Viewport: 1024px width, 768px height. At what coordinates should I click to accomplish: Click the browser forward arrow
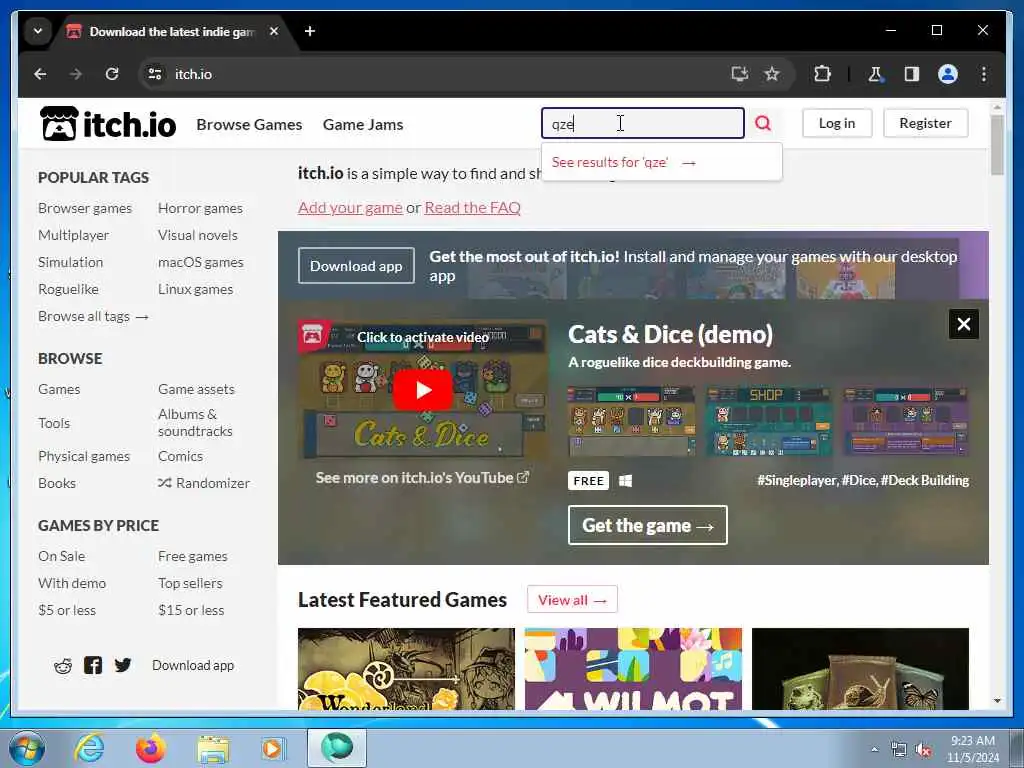[76, 74]
